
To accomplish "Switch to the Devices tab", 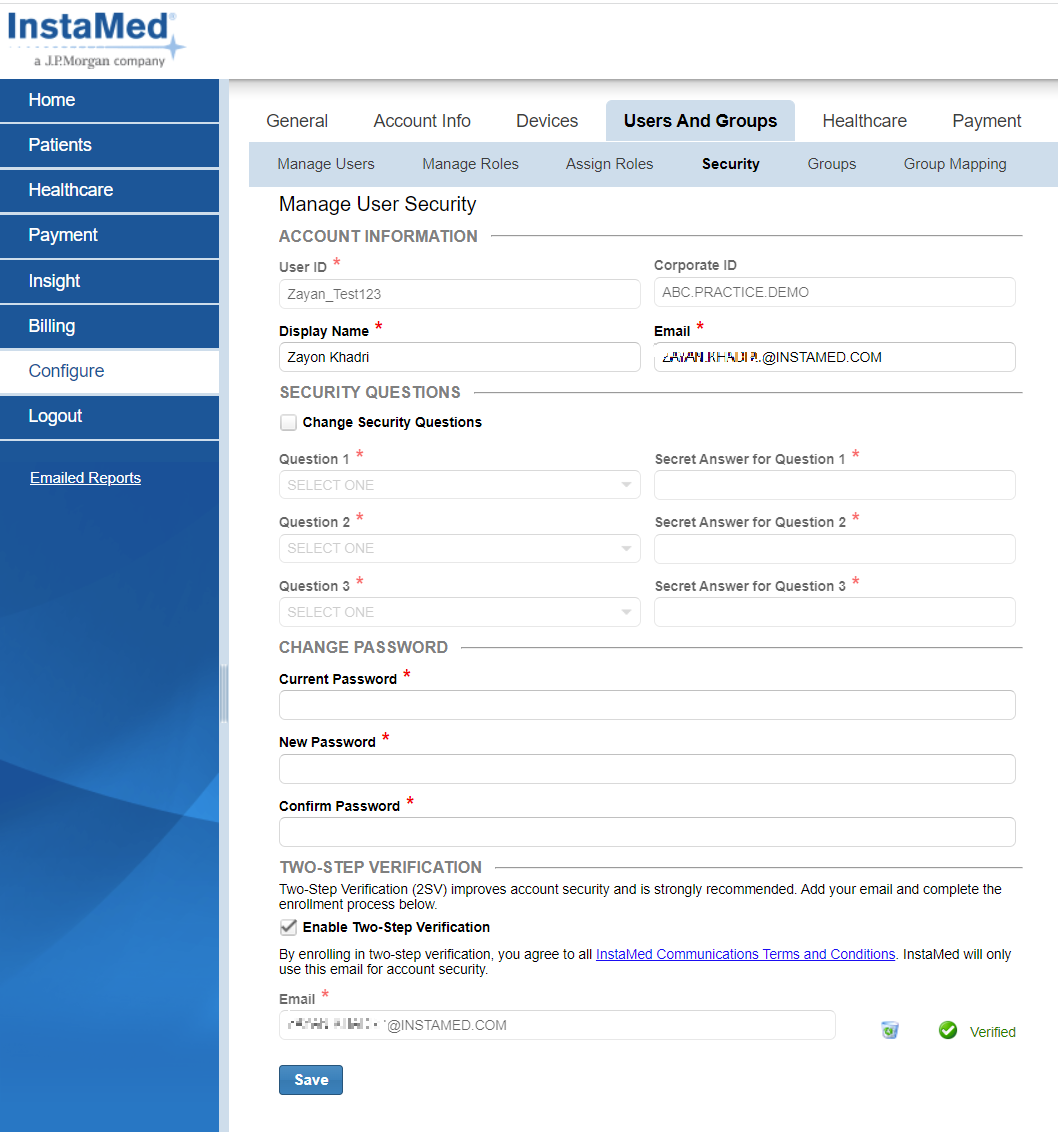I will [x=546, y=120].
